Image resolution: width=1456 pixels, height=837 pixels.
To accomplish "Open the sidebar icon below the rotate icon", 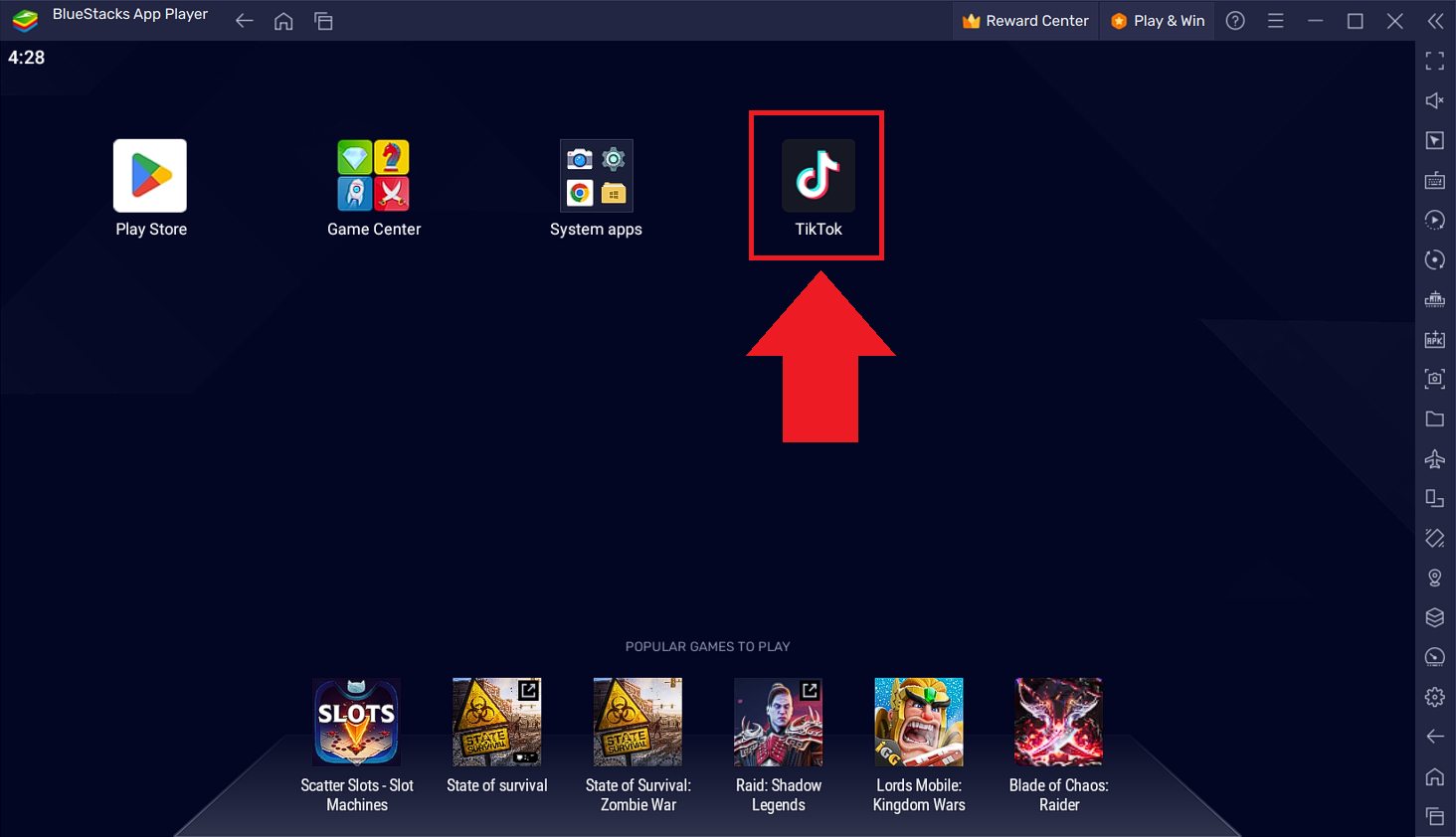I will (x=1434, y=538).
